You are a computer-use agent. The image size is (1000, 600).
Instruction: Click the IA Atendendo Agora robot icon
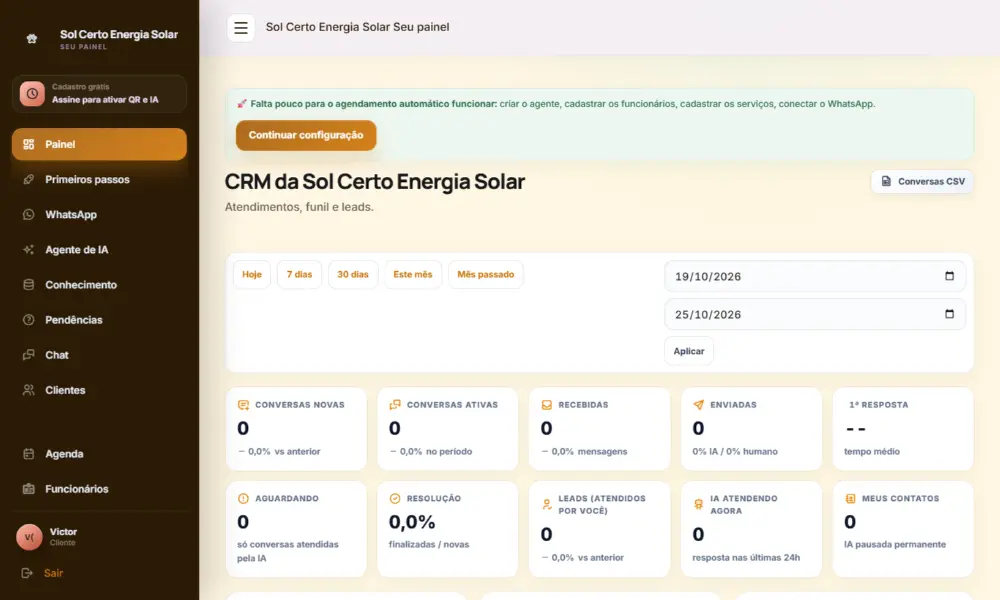coord(698,504)
